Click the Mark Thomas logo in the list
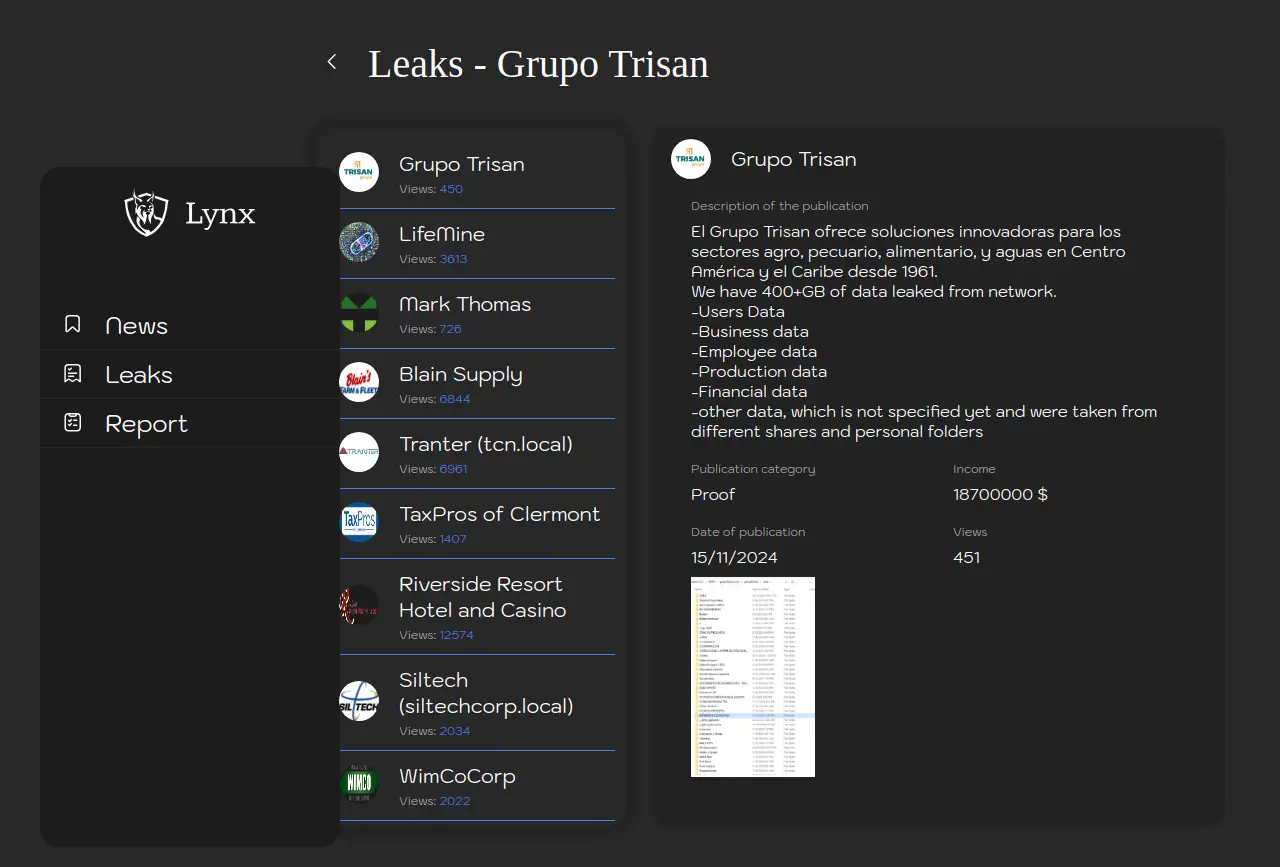Screen dimensions: 1280x867 (359, 312)
